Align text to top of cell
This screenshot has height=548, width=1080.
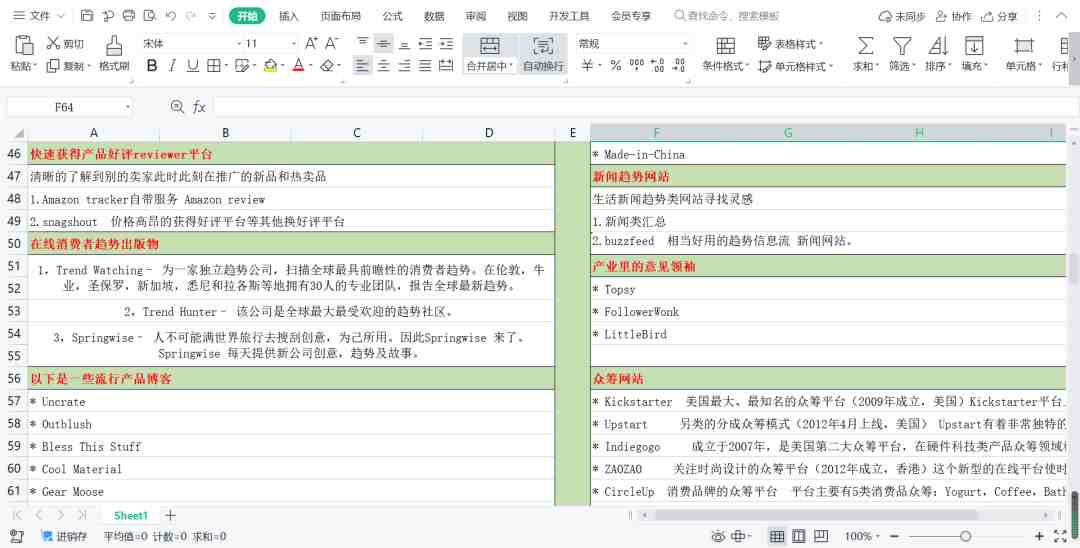(363, 43)
